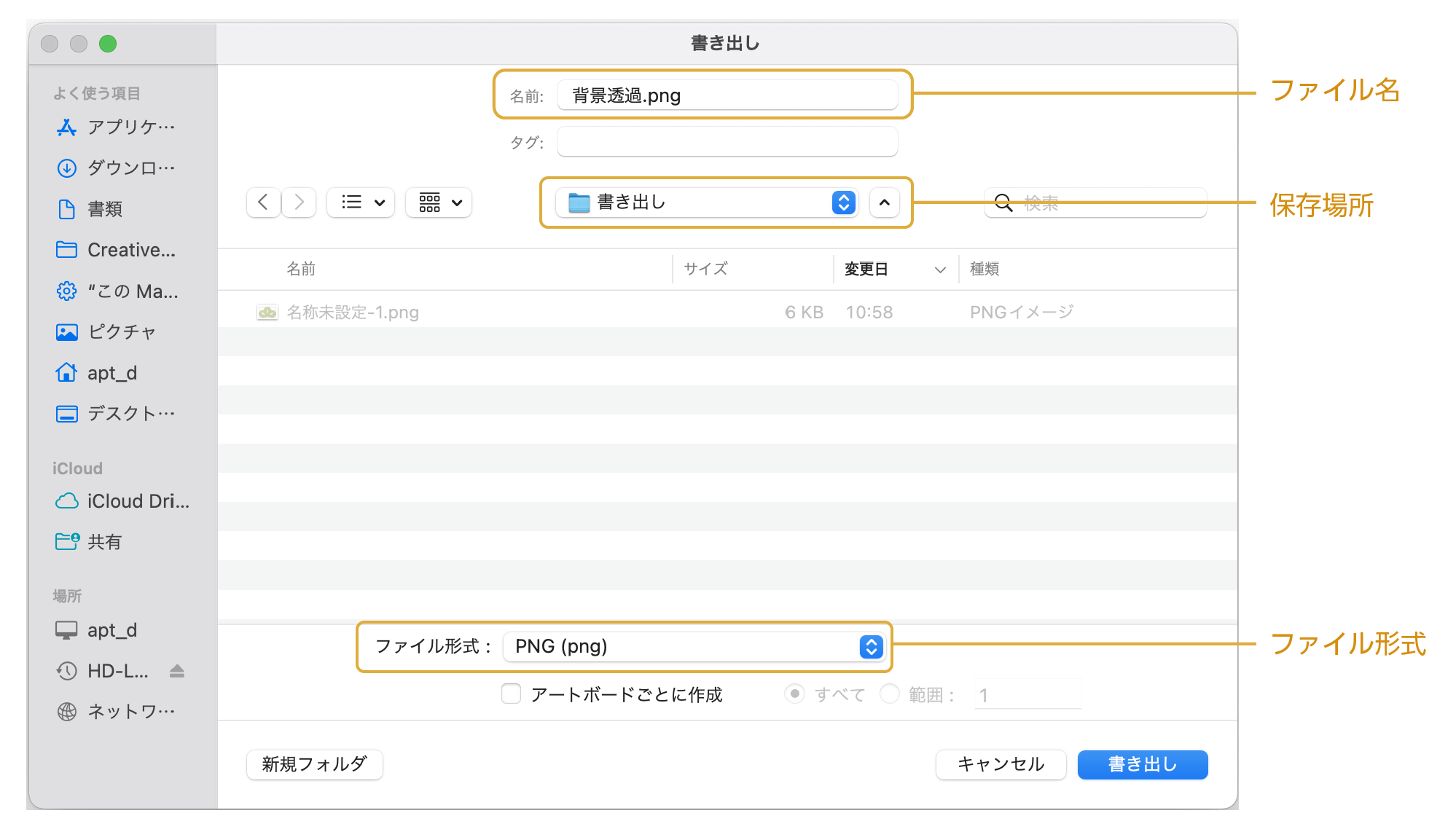Click the 10:58 modified time cell
Image resolution: width=1456 pixels, height=829 pixels.
click(869, 313)
